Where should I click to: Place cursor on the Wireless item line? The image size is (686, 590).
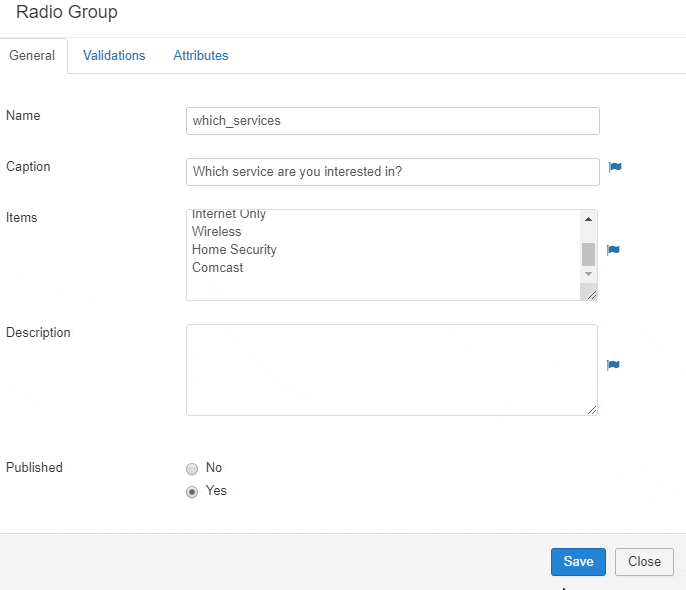pos(217,231)
